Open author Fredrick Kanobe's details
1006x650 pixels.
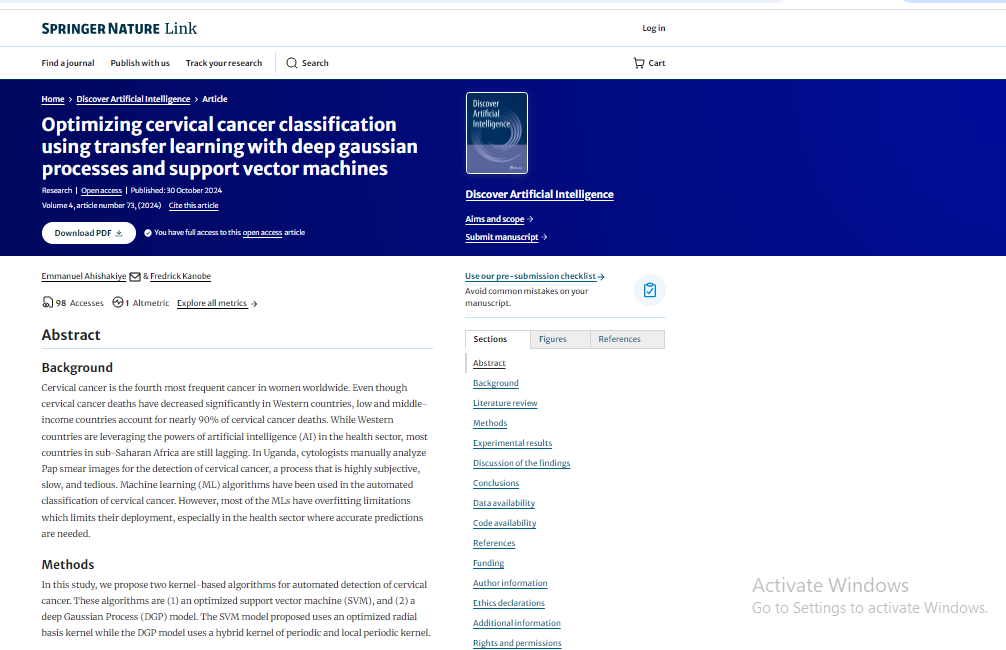180,276
